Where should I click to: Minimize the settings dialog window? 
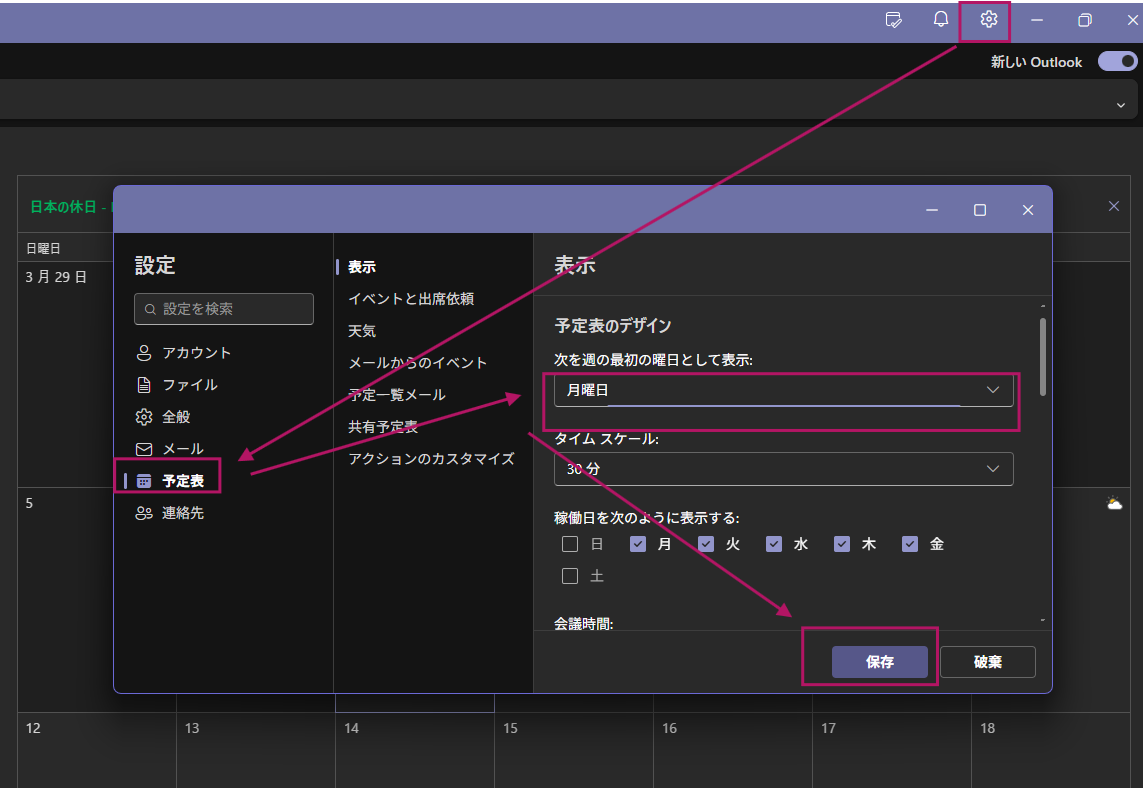point(932,210)
